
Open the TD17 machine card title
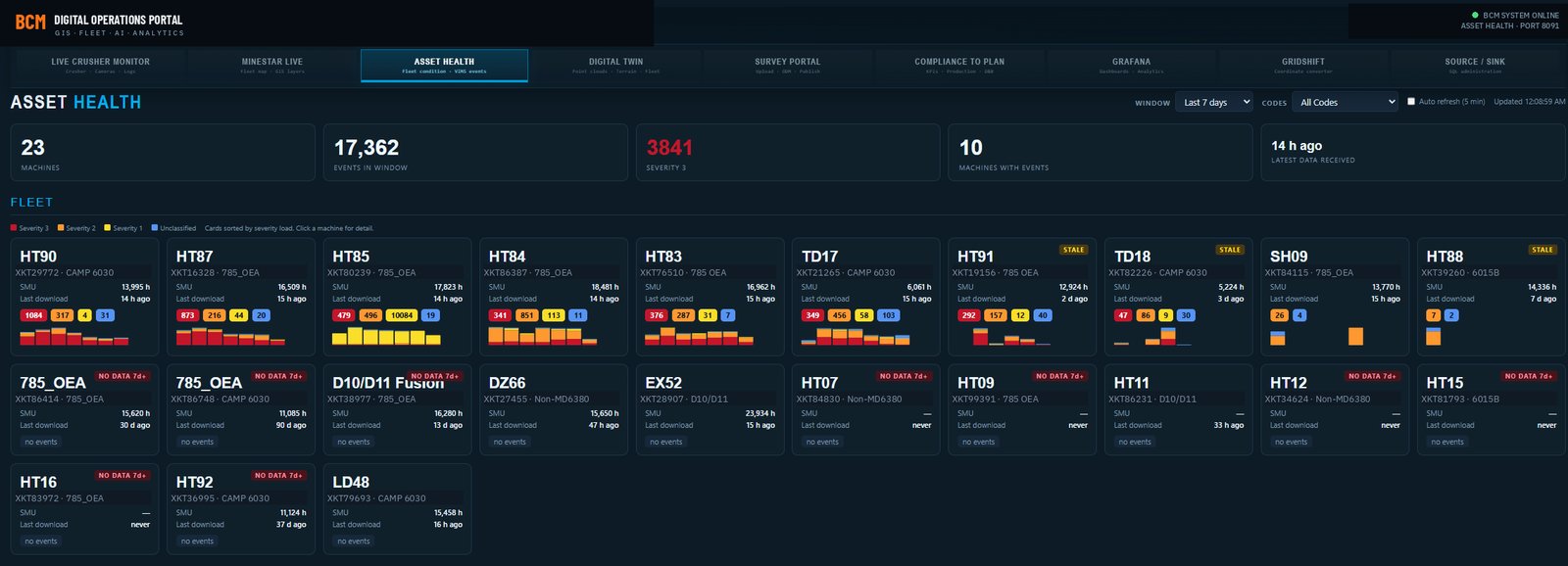pyautogui.click(x=819, y=257)
